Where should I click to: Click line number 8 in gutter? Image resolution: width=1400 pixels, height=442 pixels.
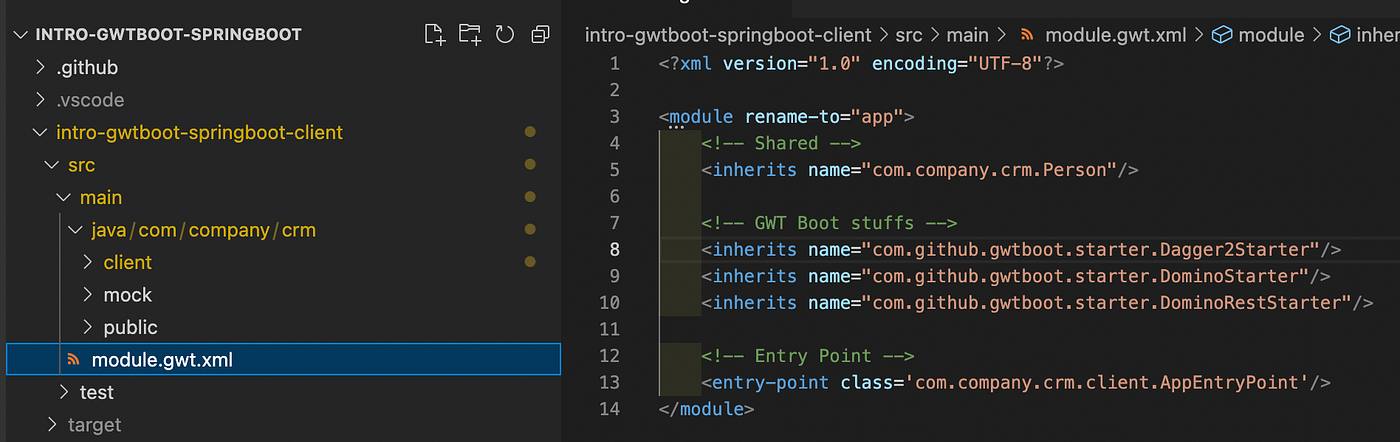point(614,249)
